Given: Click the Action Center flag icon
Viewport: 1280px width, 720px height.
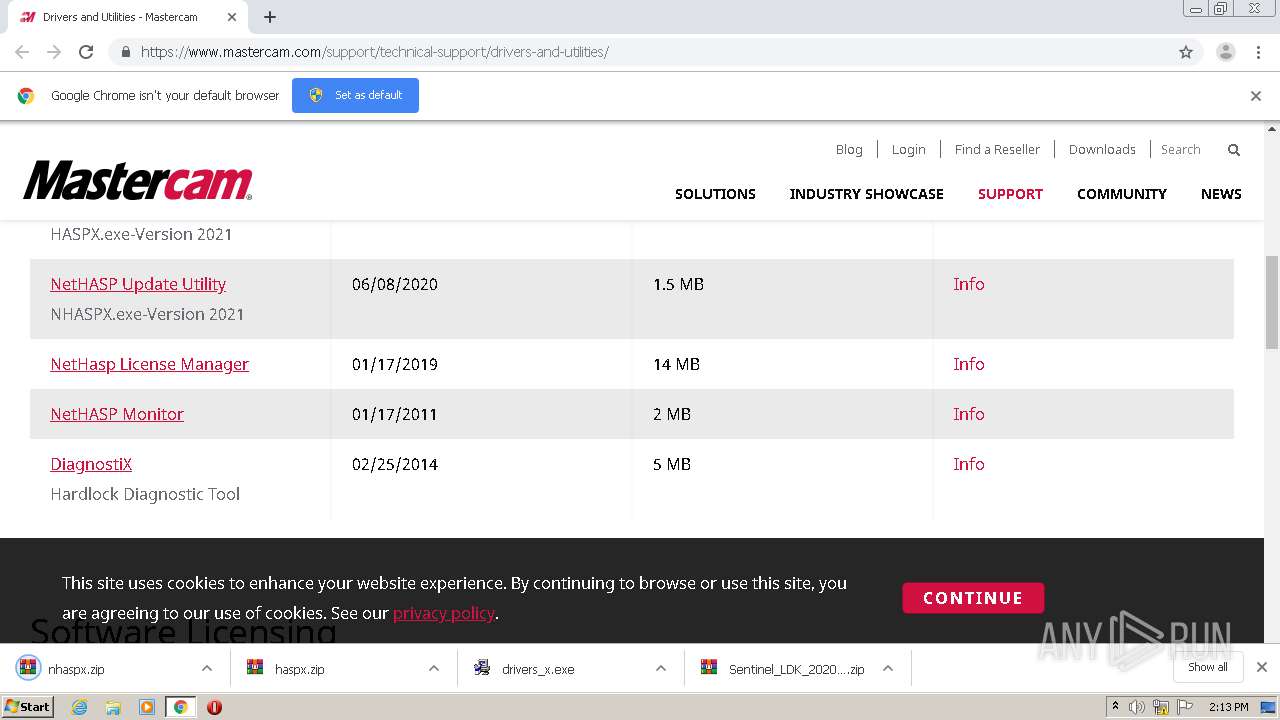Looking at the screenshot, I should (1185, 707).
